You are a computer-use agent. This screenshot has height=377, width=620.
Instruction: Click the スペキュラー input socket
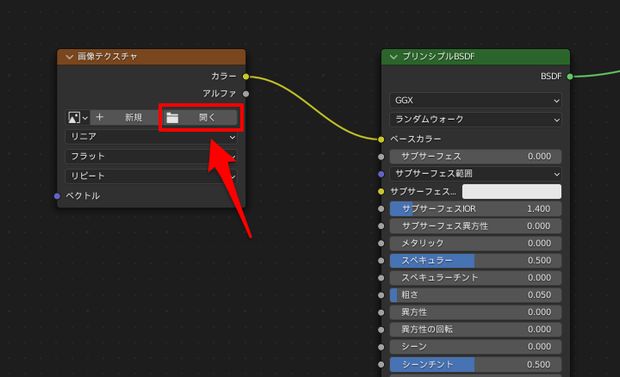[381, 261]
